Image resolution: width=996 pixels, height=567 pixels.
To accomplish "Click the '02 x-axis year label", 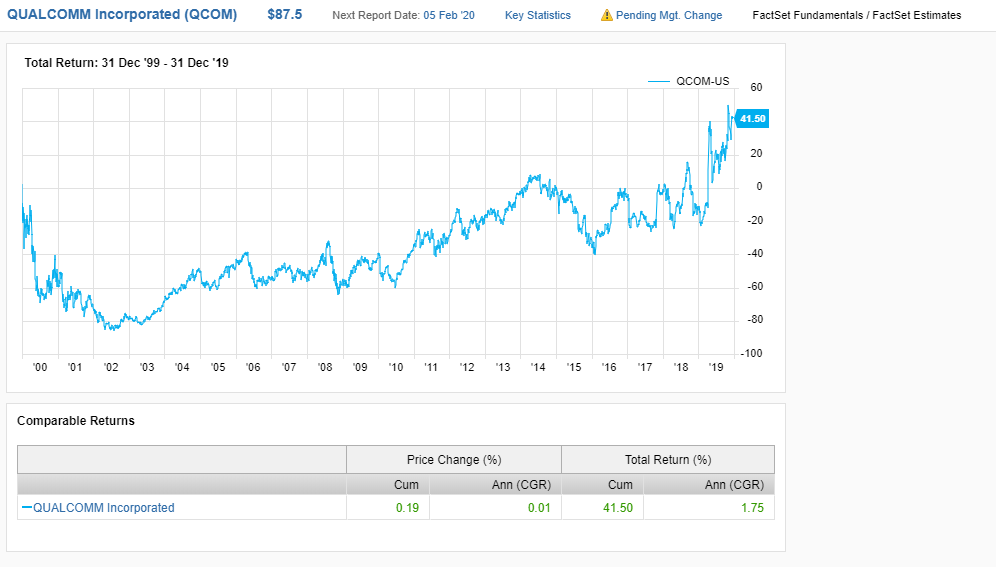I will (111, 367).
